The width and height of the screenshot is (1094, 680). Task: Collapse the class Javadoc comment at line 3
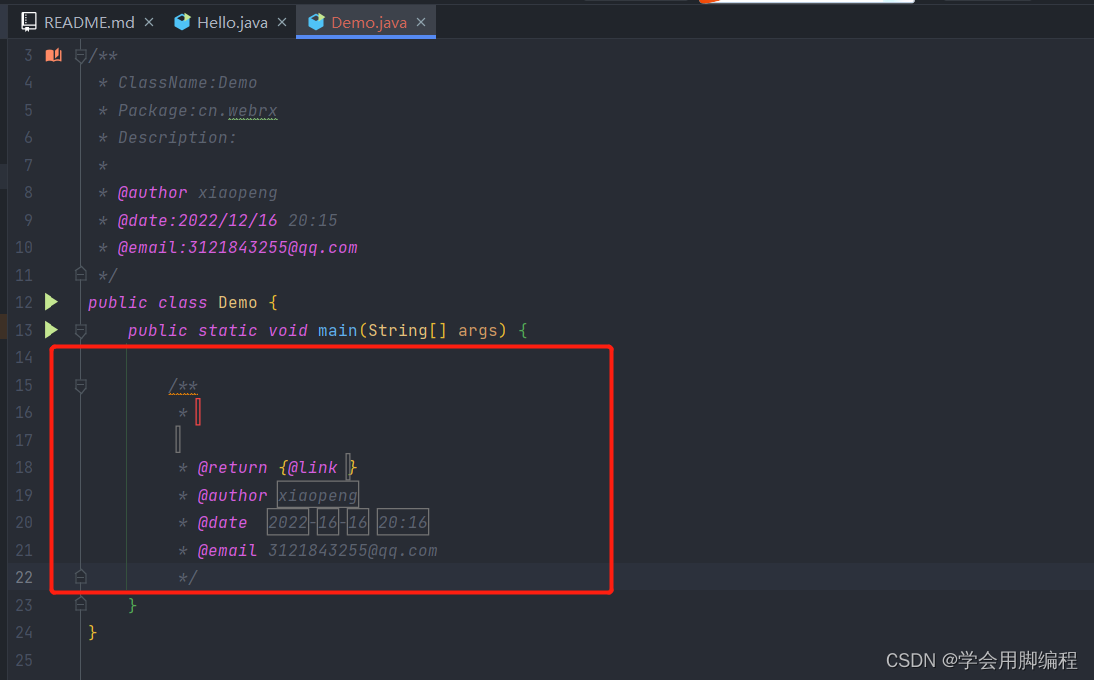[x=80, y=55]
